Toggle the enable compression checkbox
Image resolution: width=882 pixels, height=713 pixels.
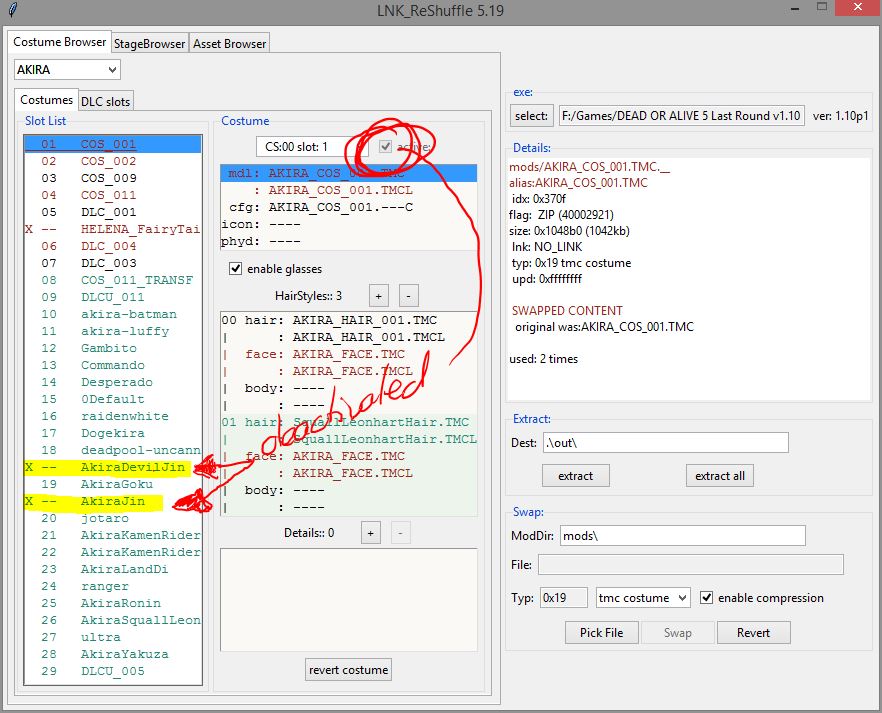tap(706, 598)
